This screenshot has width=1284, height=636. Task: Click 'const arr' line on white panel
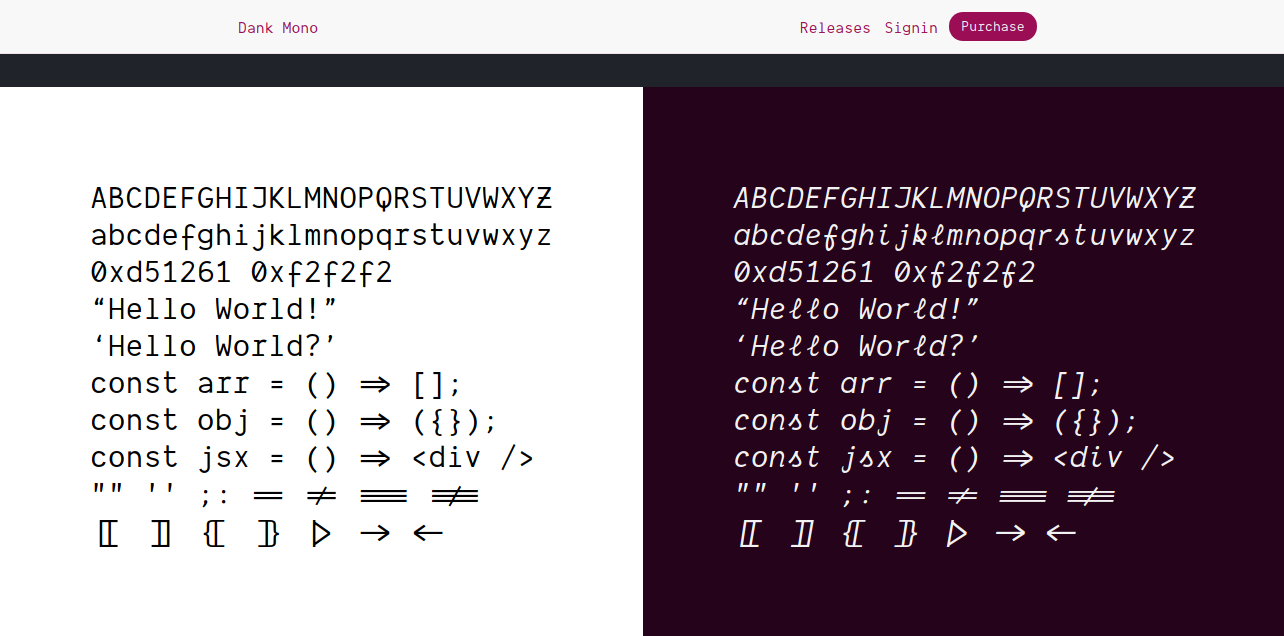pyautogui.click(x=276, y=384)
